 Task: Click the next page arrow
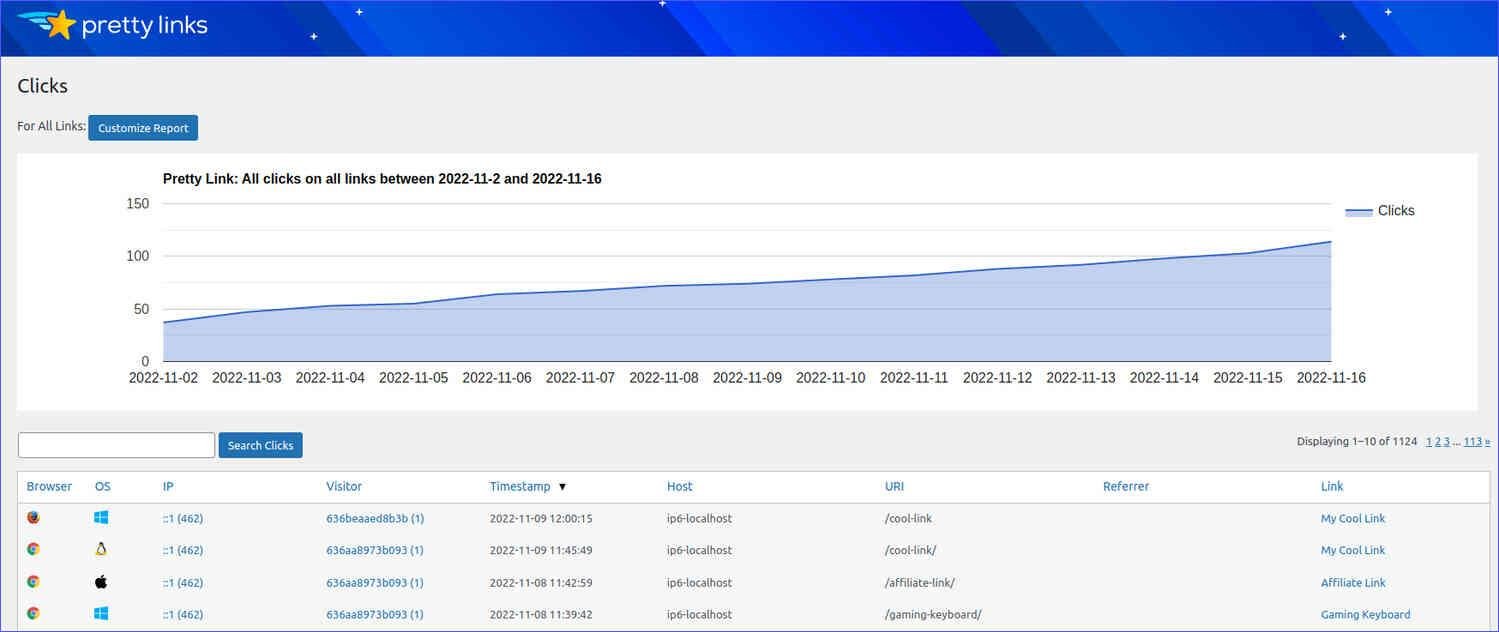pos(1487,440)
